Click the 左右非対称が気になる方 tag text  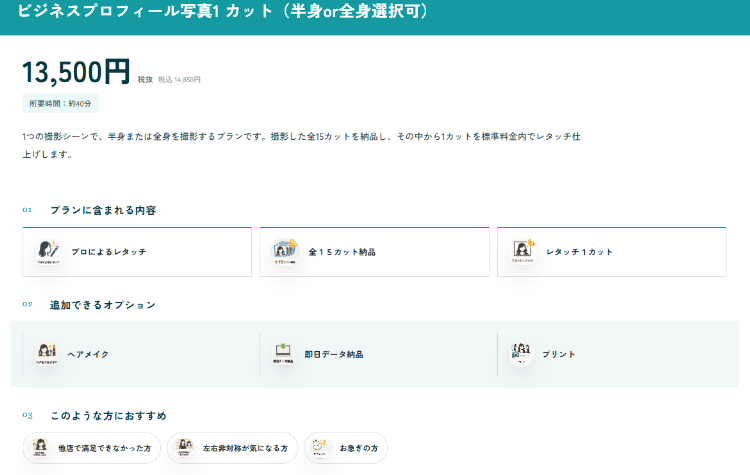tap(245, 448)
